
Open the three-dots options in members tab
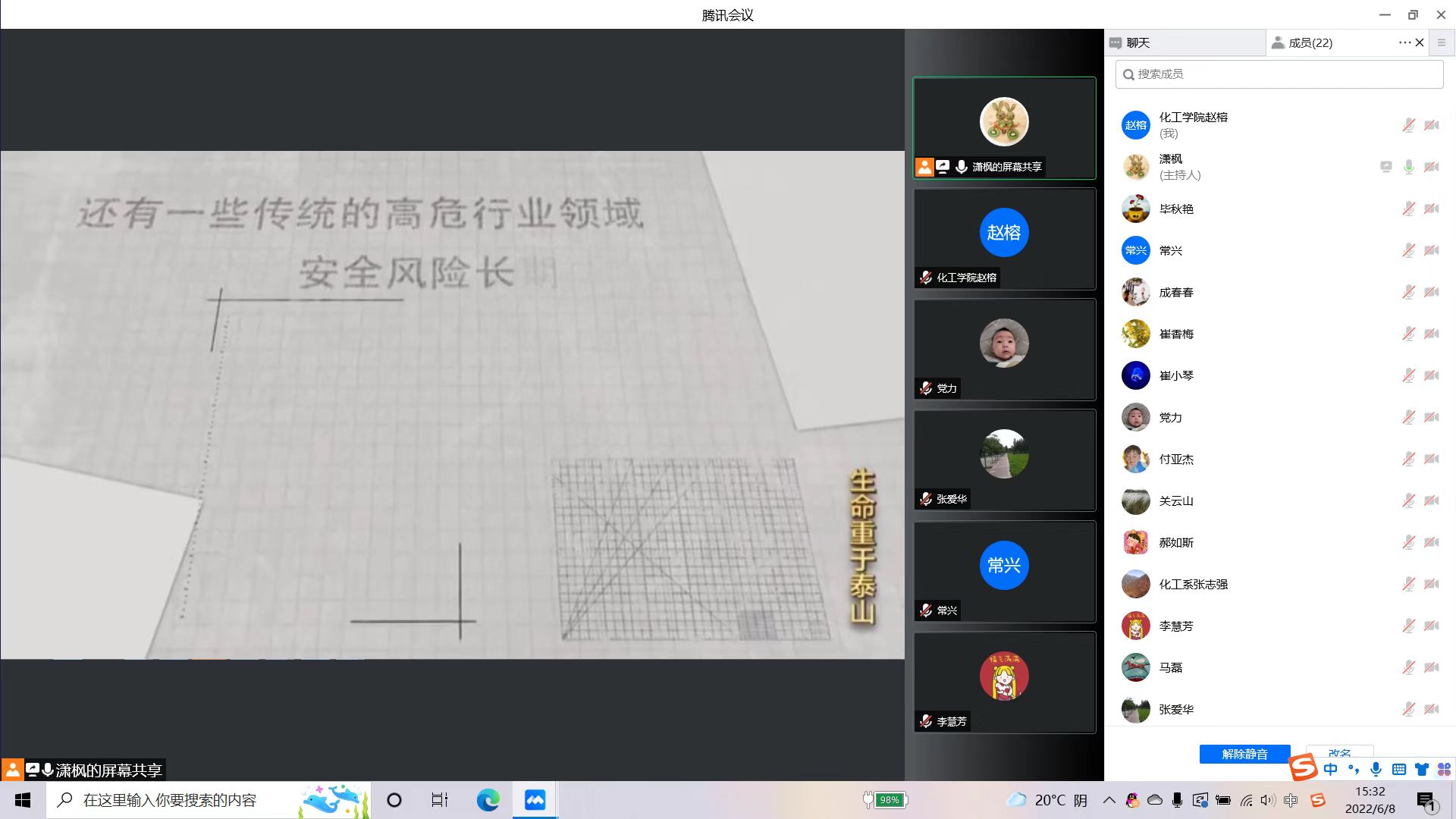tap(1404, 42)
